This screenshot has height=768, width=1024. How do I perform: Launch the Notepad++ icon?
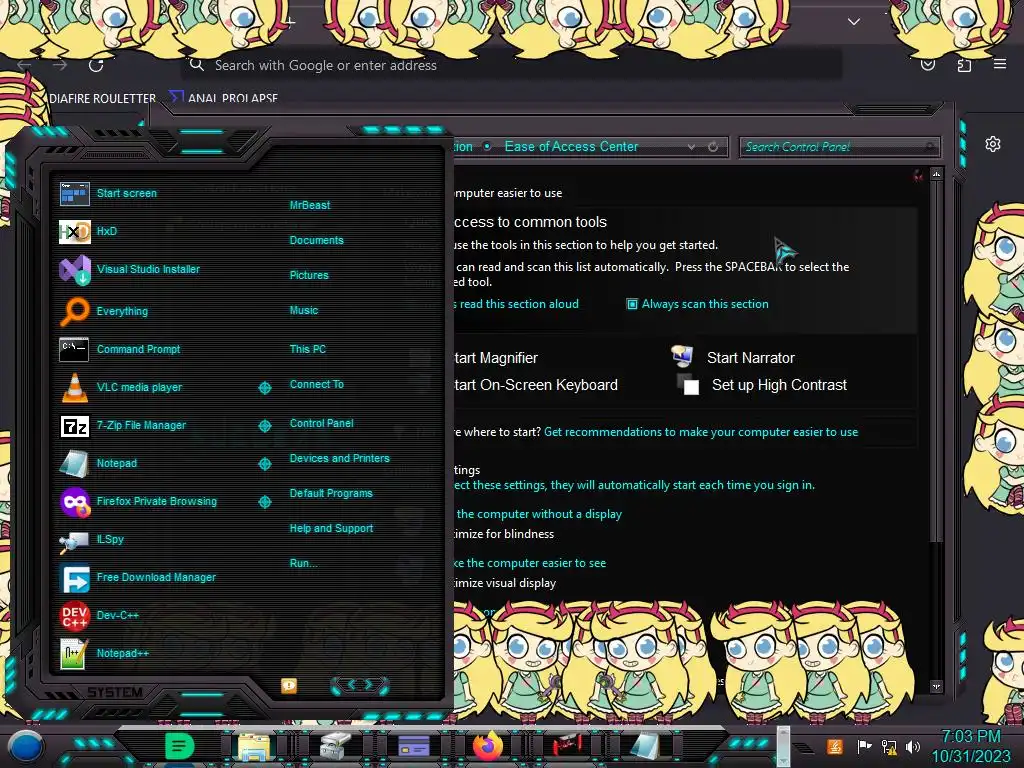74,653
